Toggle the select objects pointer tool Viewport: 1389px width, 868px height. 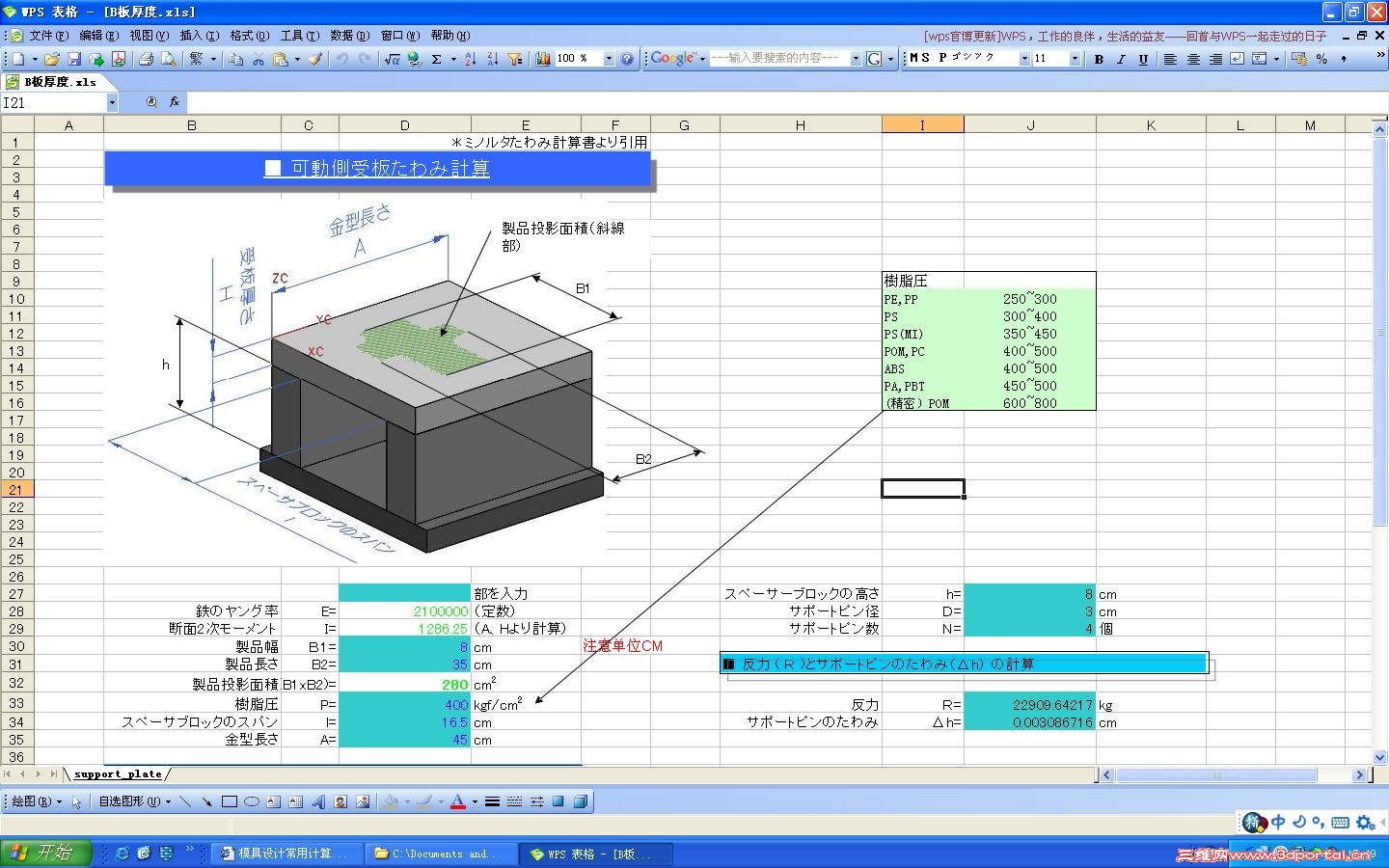[76, 801]
